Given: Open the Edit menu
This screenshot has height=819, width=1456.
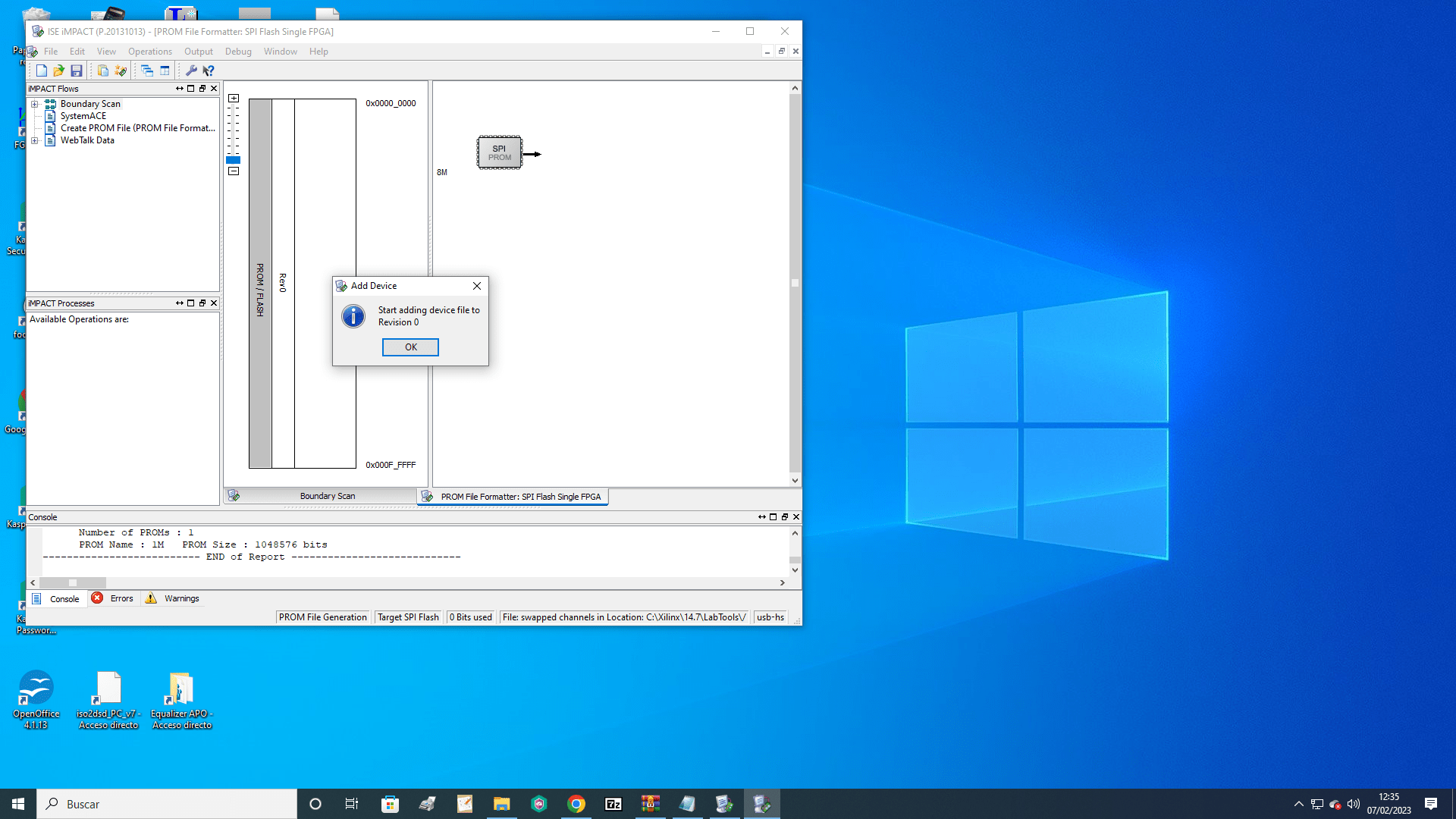Looking at the screenshot, I should (77, 52).
